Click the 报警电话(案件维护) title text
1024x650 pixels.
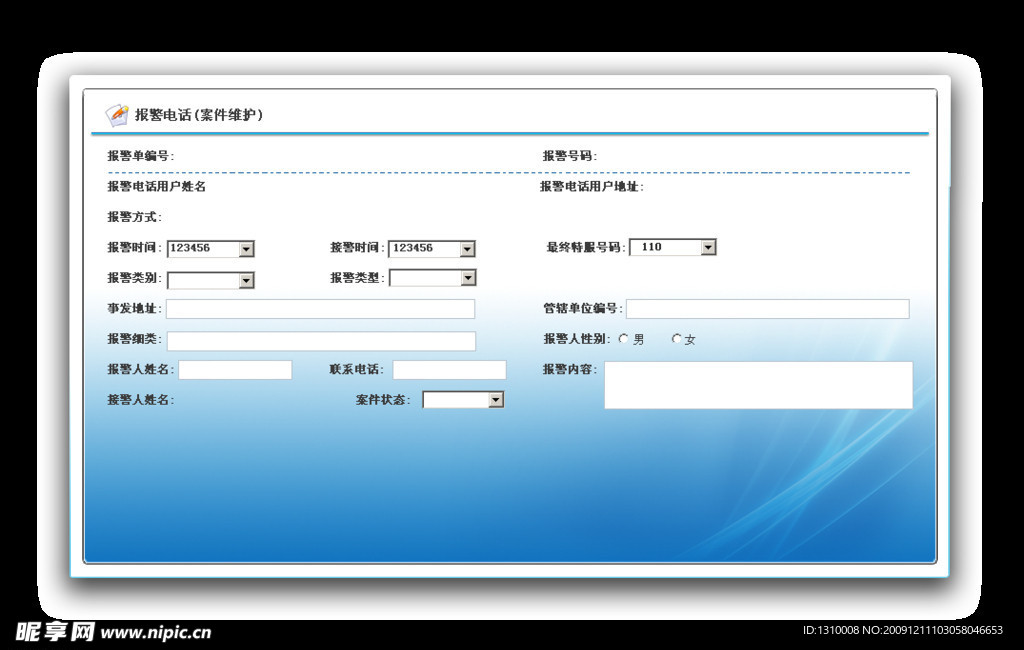point(199,115)
